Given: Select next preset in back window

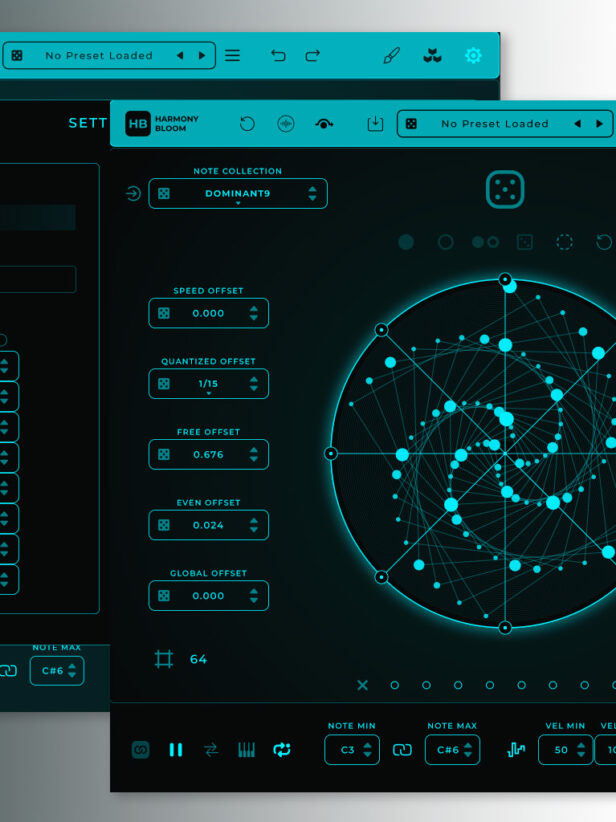Looking at the screenshot, I should pos(202,55).
